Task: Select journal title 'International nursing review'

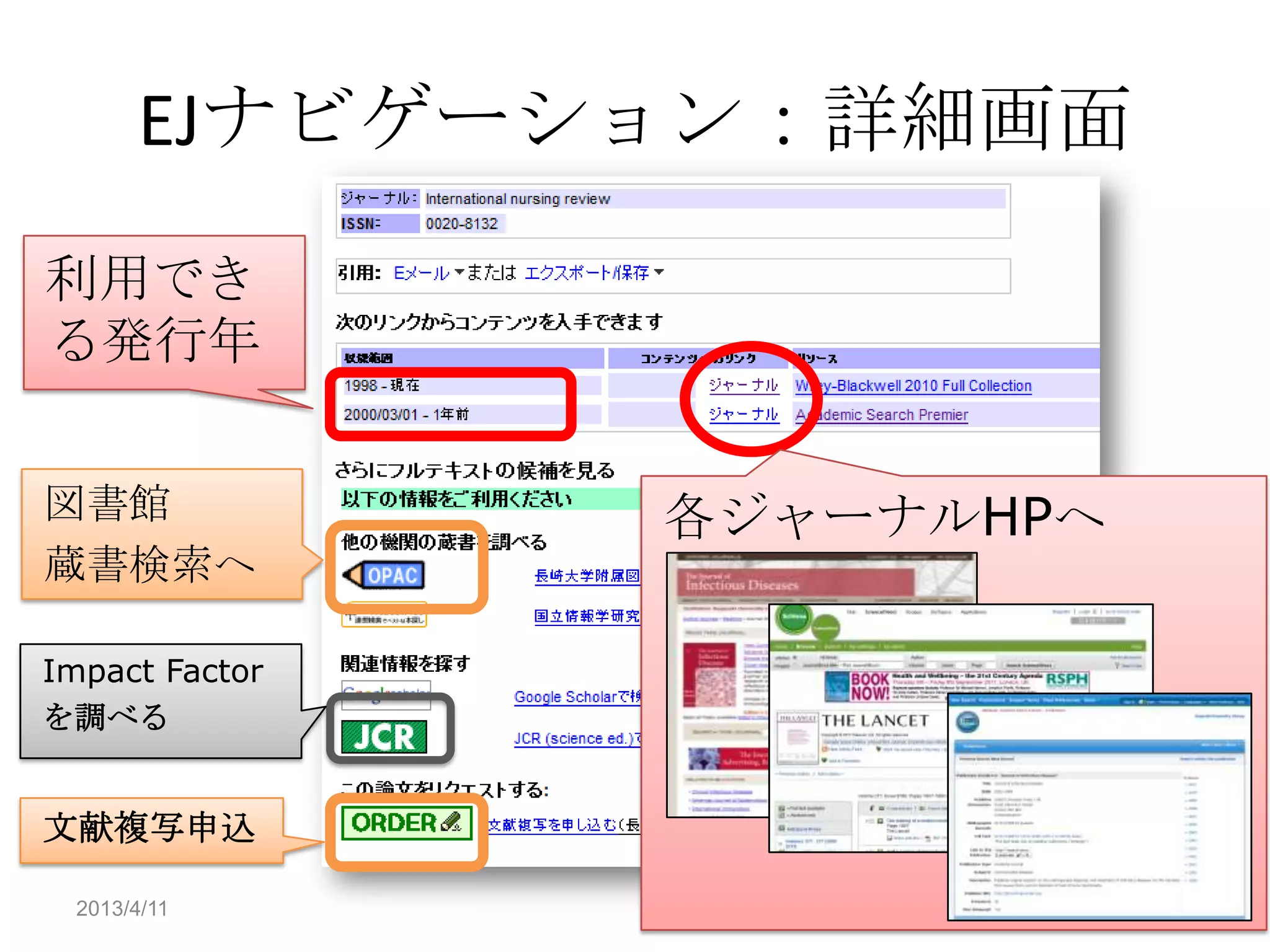Action: click(518, 199)
